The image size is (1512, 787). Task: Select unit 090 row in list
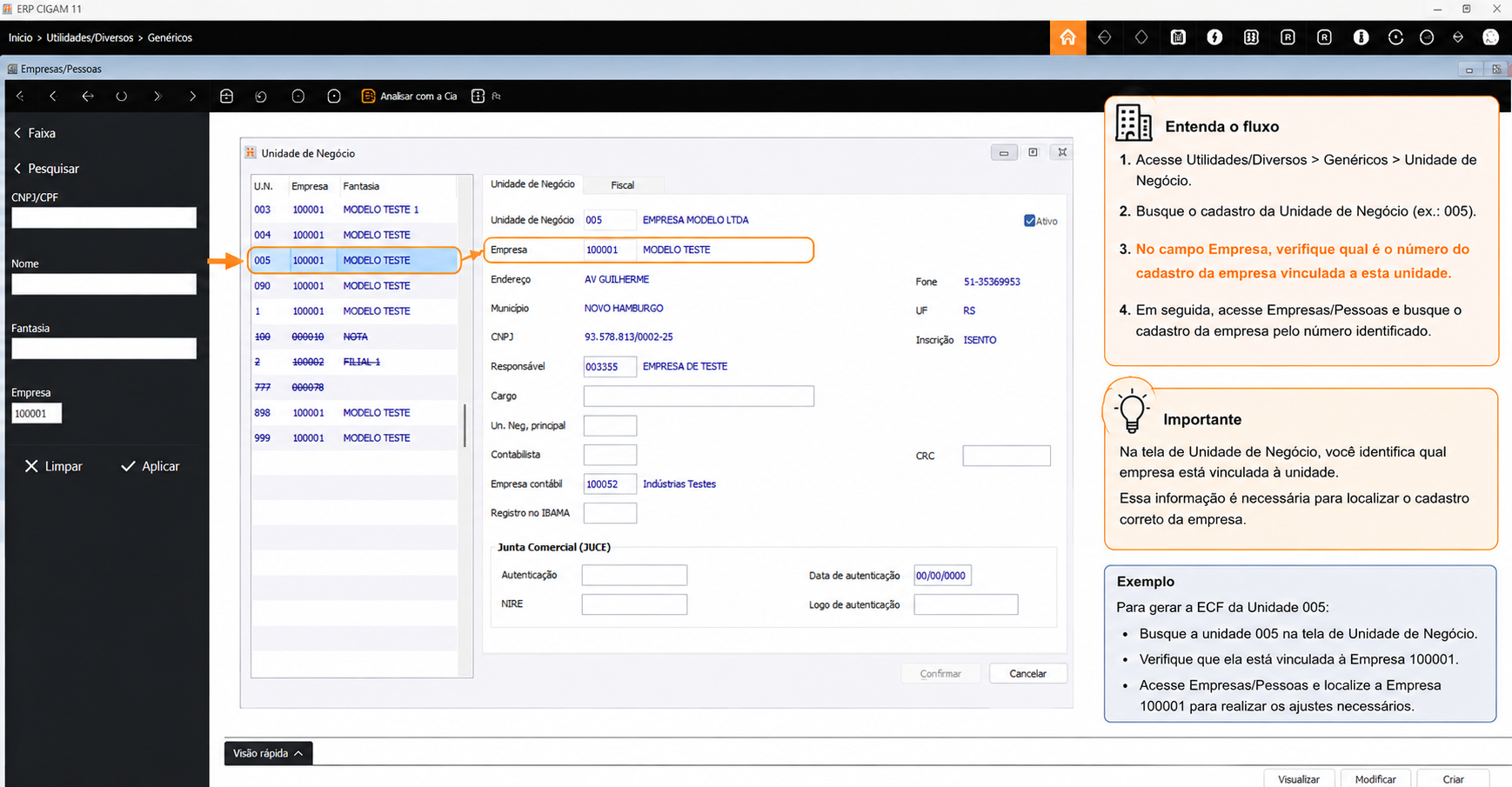point(354,285)
